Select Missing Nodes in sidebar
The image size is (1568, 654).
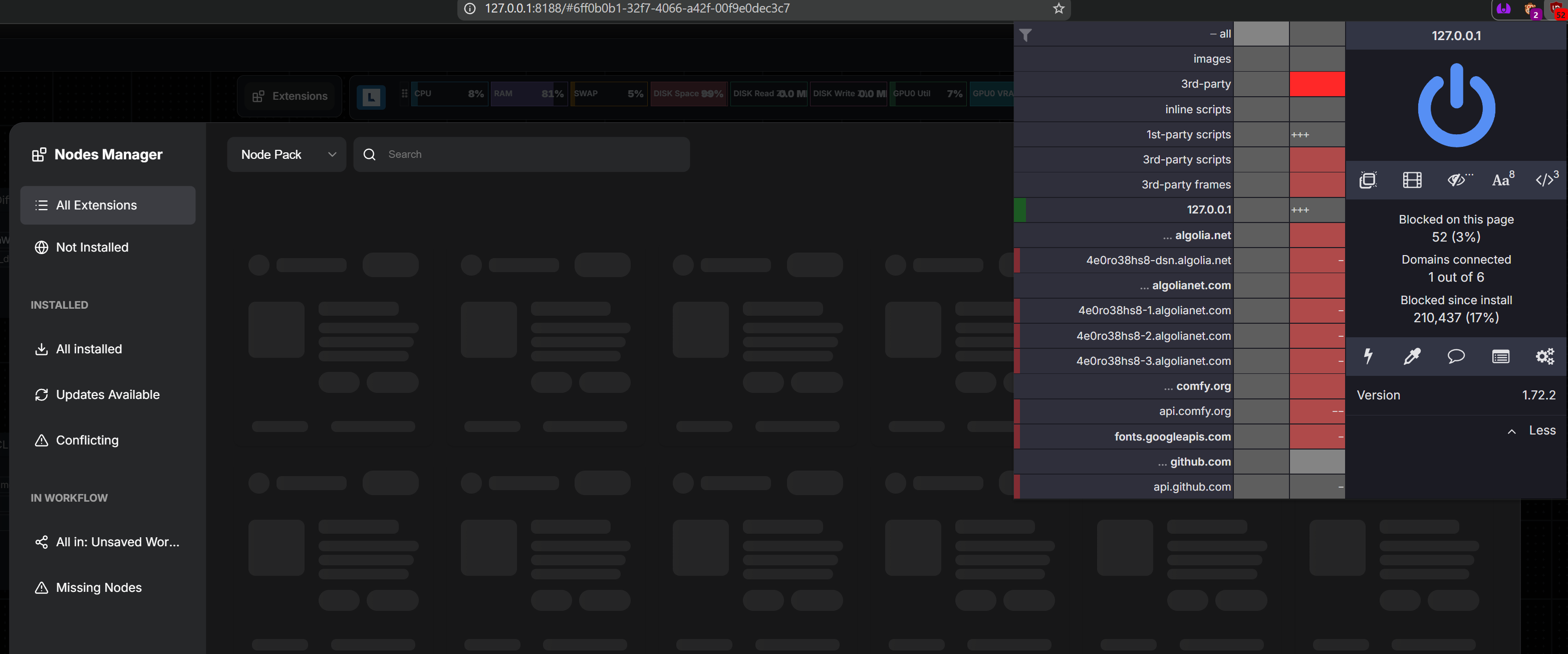point(108,588)
